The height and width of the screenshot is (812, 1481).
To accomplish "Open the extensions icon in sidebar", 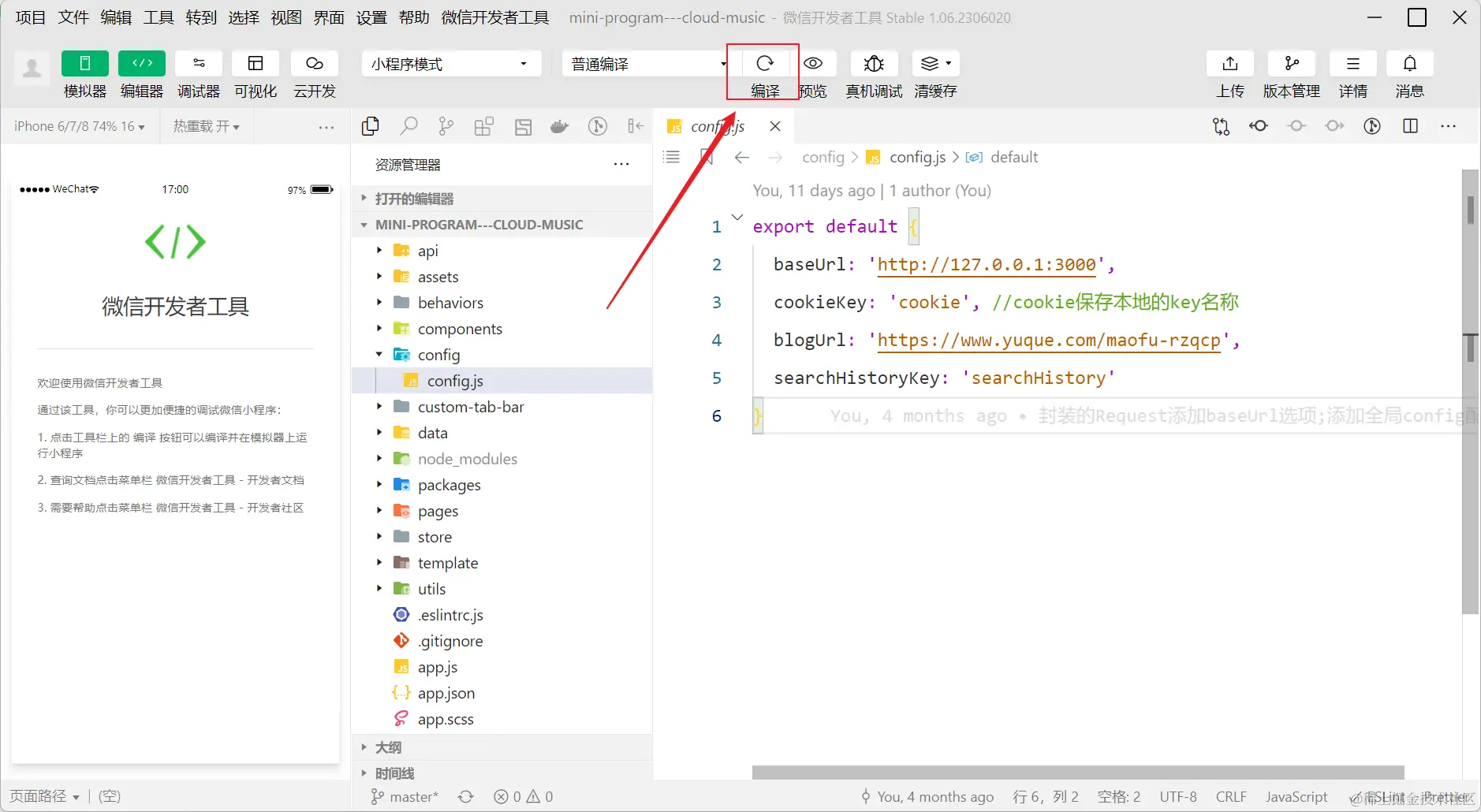I will coord(484,126).
